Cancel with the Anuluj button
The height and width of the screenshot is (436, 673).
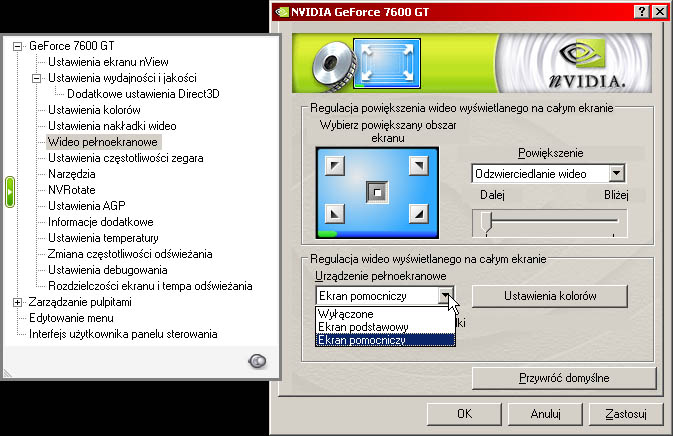[x=545, y=414]
